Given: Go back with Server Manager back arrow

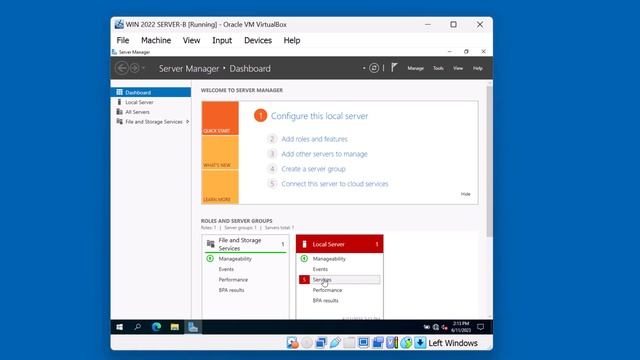Looking at the screenshot, I should point(122,68).
